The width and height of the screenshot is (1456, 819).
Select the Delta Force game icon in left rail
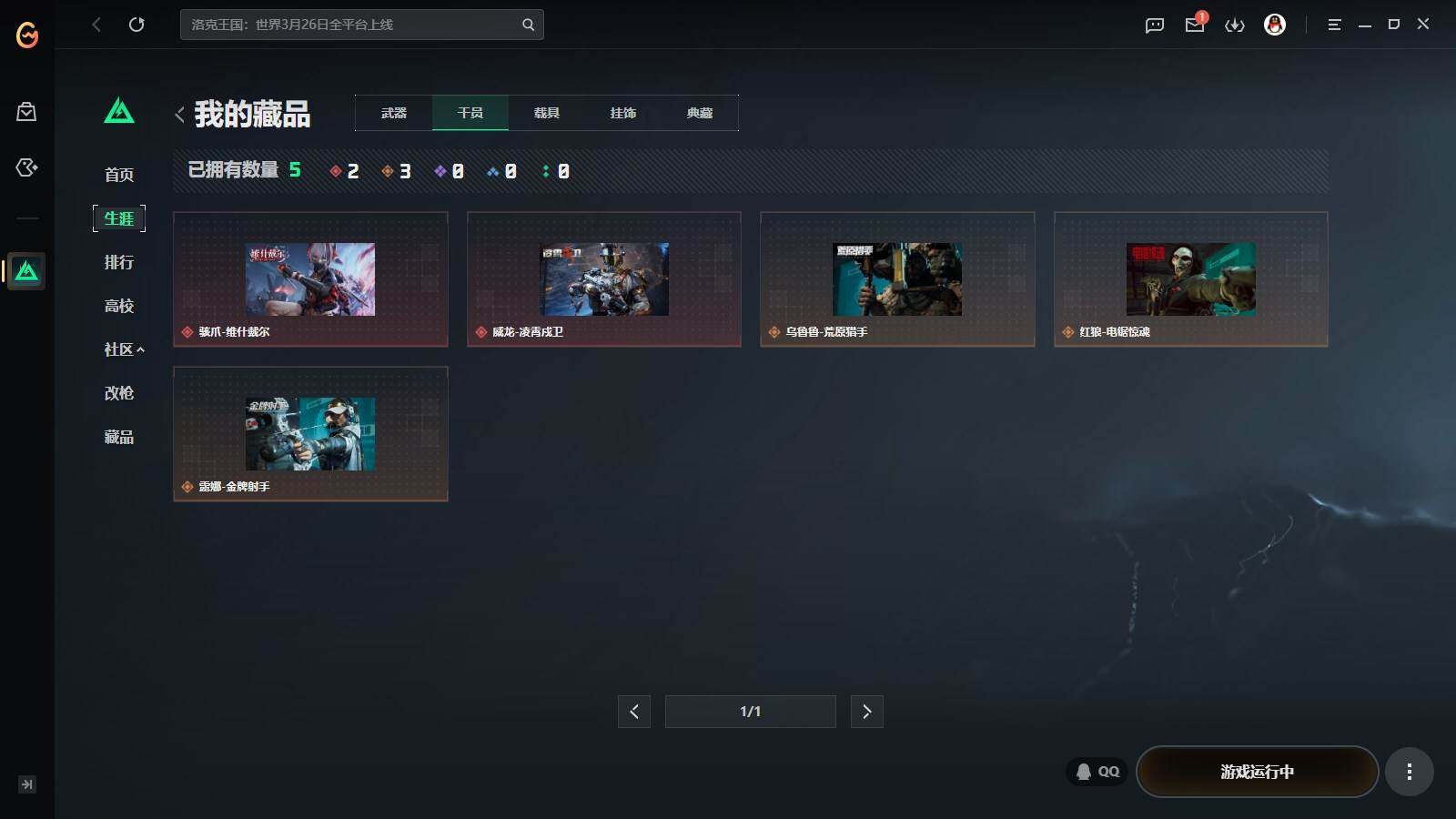(x=26, y=271)
